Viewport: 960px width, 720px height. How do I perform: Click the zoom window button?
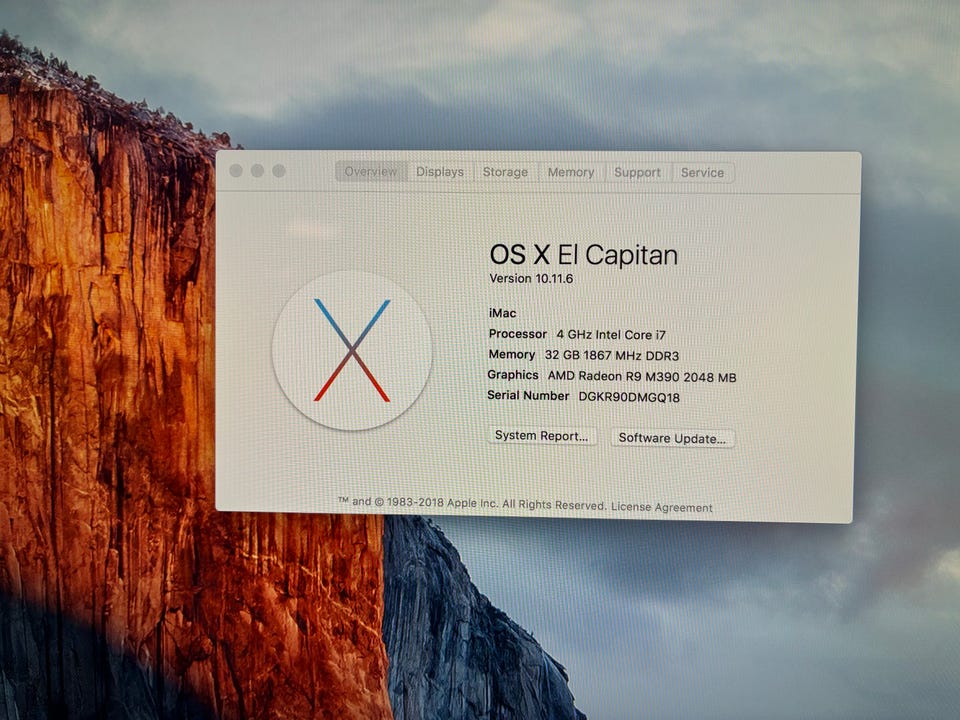tap(279, 171)
